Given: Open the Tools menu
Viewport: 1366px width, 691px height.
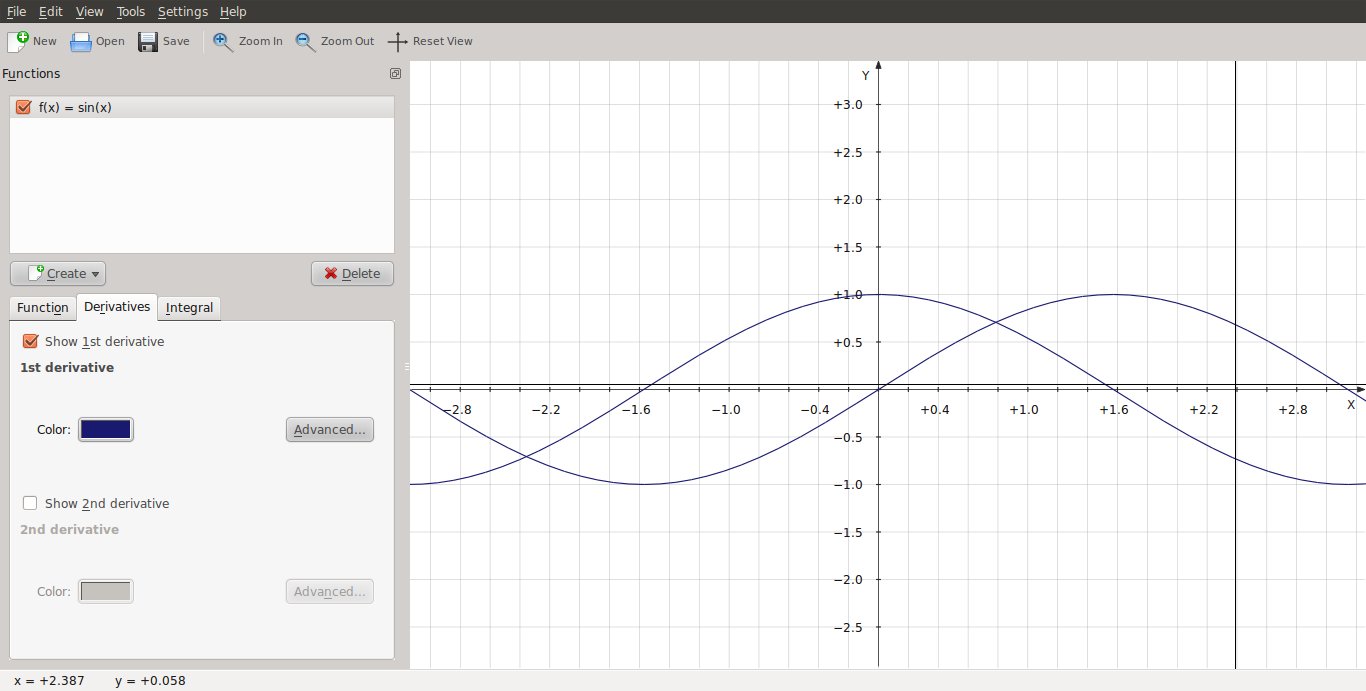Looking at the screenshot, I should tap(130, 11).
